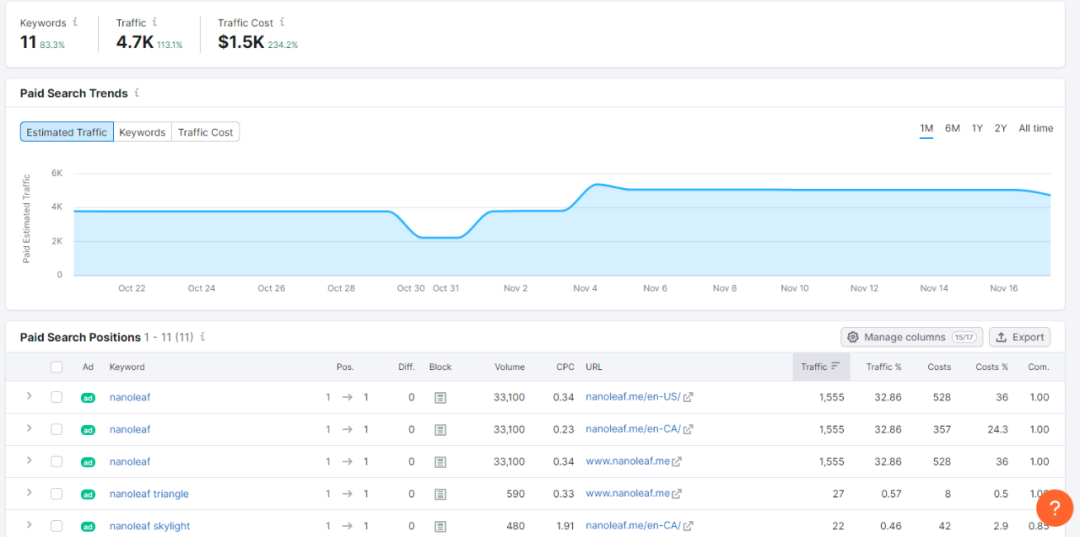This screenshot has height=537, width=1080.
Task: Click the Oct 30 label on chart axis
Action: tap(411, 288)
